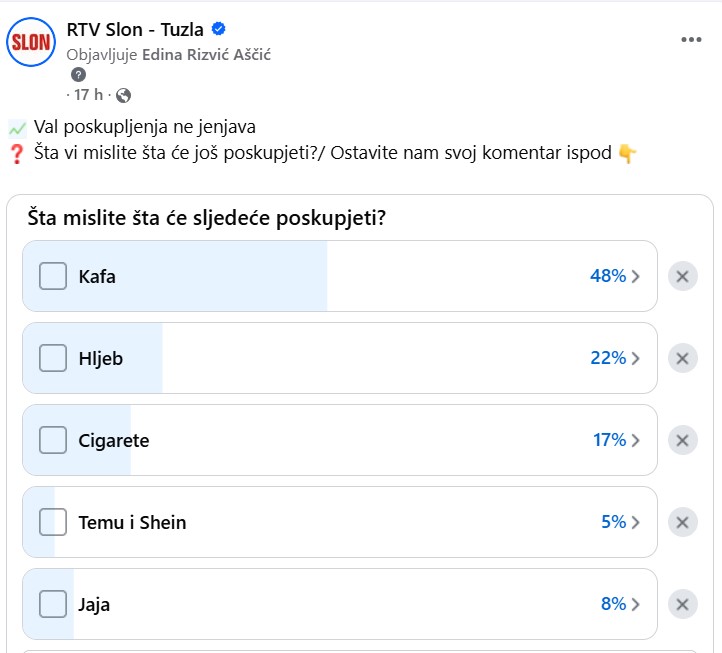Click the question mark help icon
The width and height of the screenshot is (722, 653).
pos(78,75)
